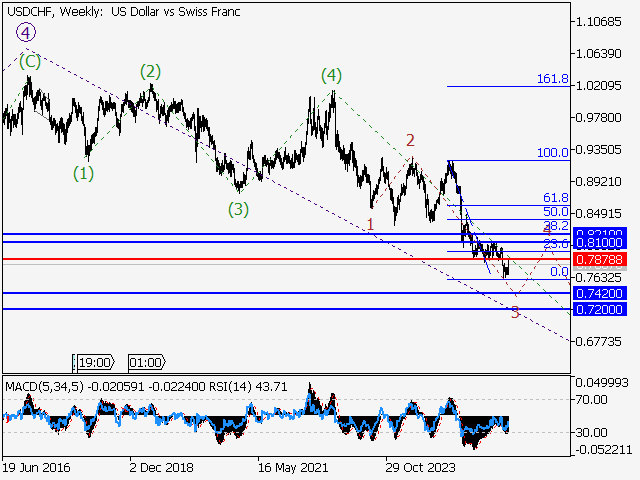Click the red 0.78788 price tag
The height and width of the screenshot is (480, 640).
tap(599, 259)
